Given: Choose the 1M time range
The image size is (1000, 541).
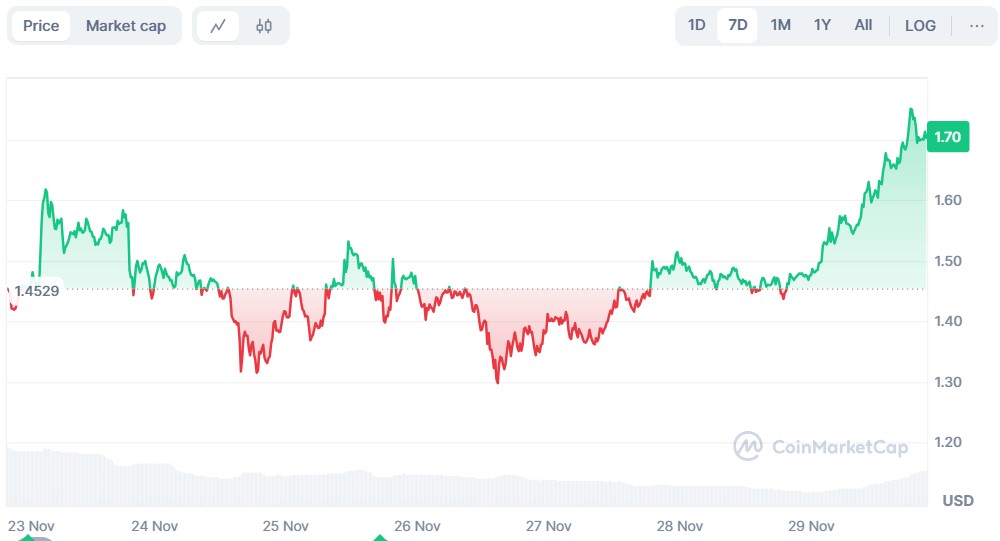Looking at the screenshot, I should [x=781, y=26].
